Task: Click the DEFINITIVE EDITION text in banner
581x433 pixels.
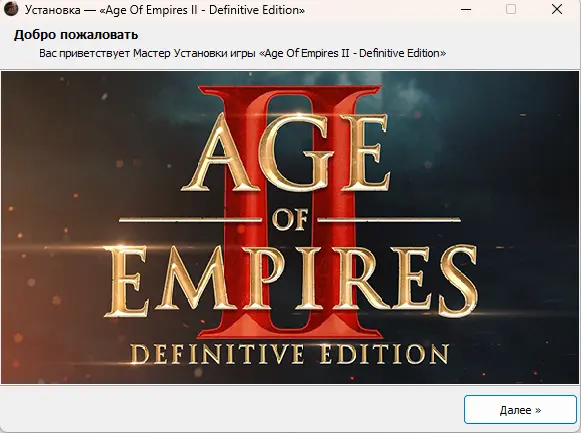Action: click(290, 354)
